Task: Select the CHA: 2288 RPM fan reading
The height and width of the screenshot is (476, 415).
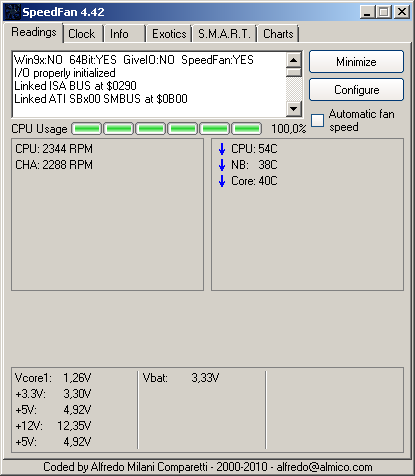Action: point(54,165)
